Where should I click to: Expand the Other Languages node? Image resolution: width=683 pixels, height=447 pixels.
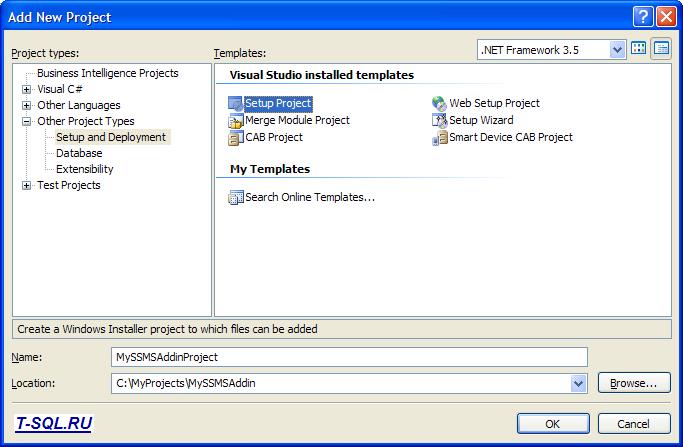[x=27, y=105]
